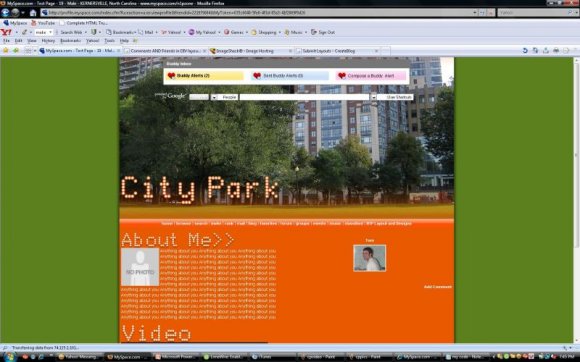Click the pencil icon on Yahoo toolbar
The image size is (580, 362).
pyautogui.click(x=24, y=32)
